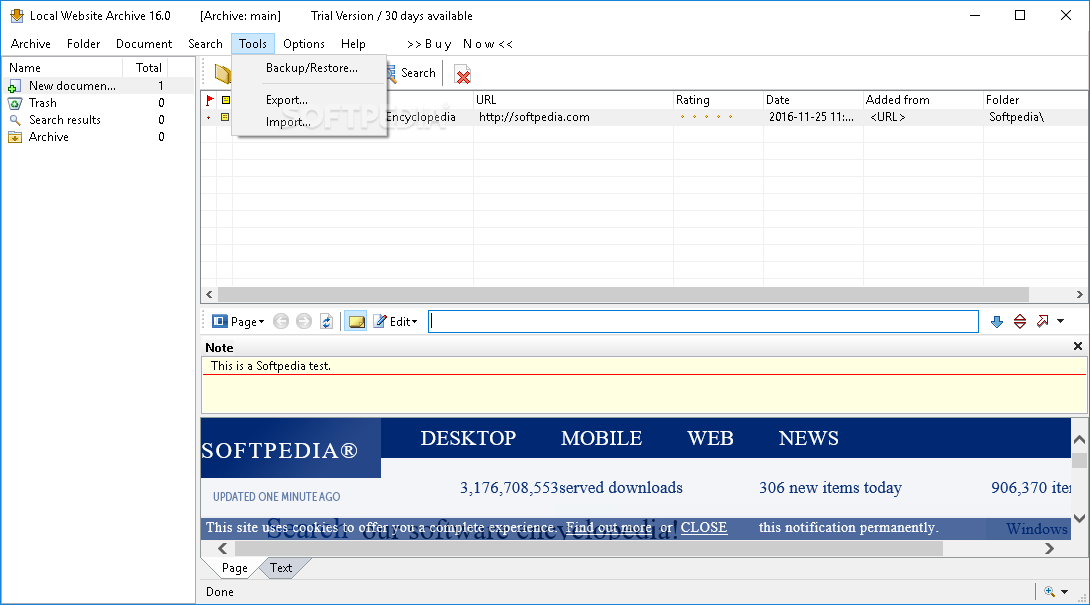Go back with the left arrow navigation icon

[x=281, y=321]
